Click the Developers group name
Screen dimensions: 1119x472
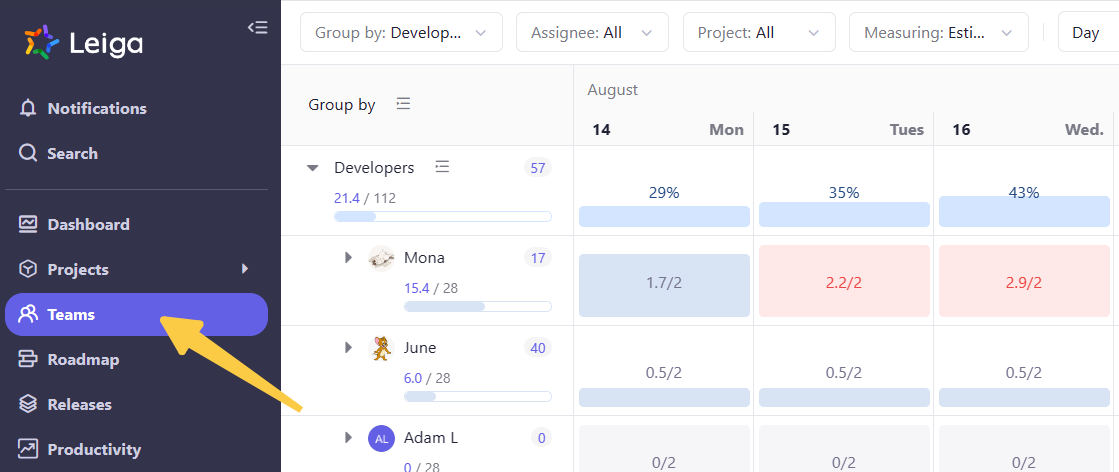click(x=374, y=168)
